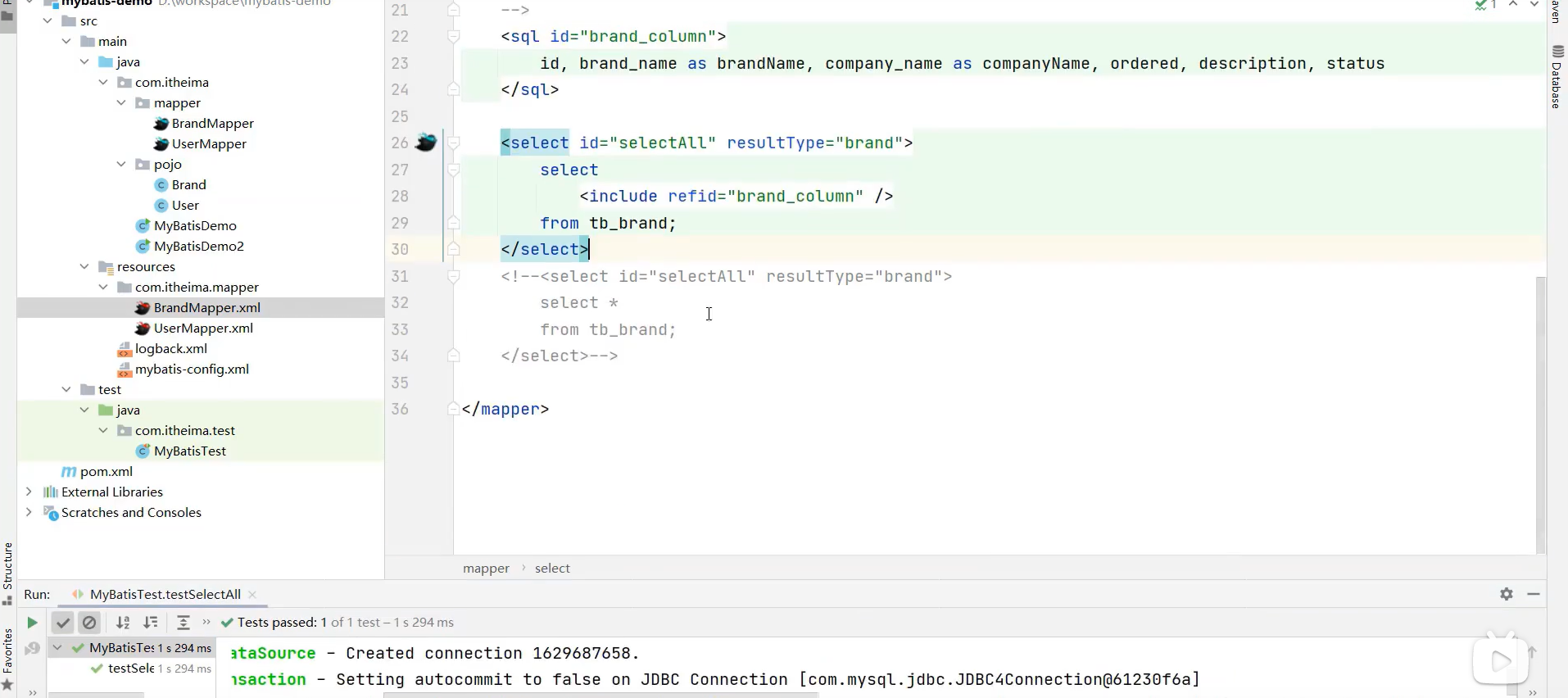Click the console horizontal scrollbar
The width and height of the screenshot is (1568, 698).
(600, 695)
